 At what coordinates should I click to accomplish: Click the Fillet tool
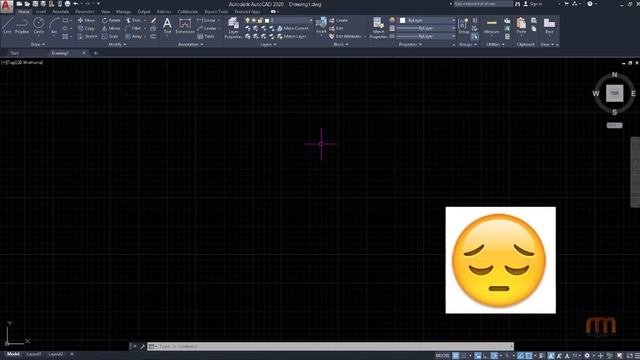click(x=133, y=28)
